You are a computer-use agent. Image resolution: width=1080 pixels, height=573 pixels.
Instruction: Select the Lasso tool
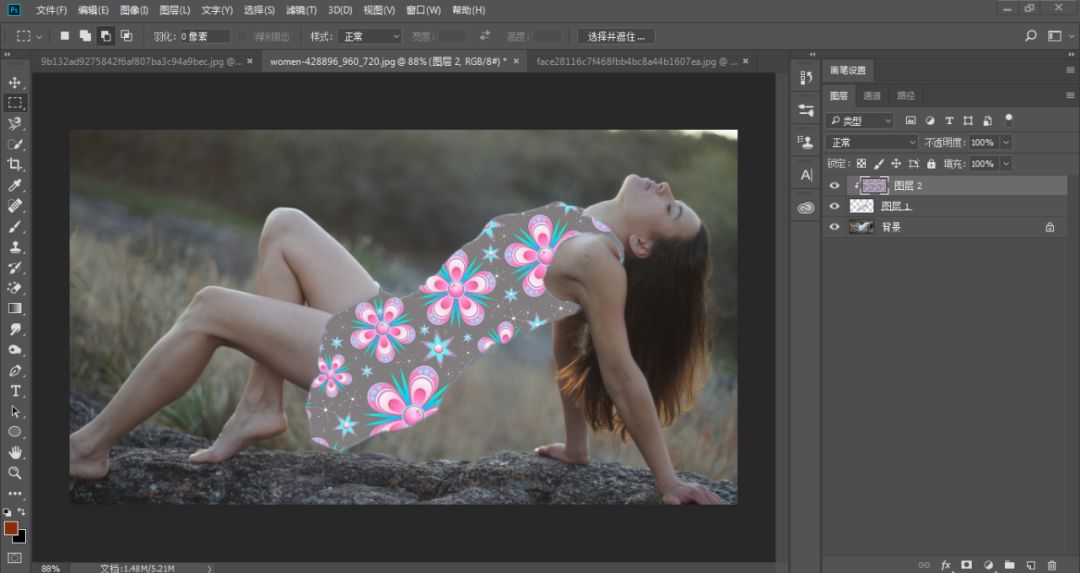pyautogui.click(x=14, y=124)
